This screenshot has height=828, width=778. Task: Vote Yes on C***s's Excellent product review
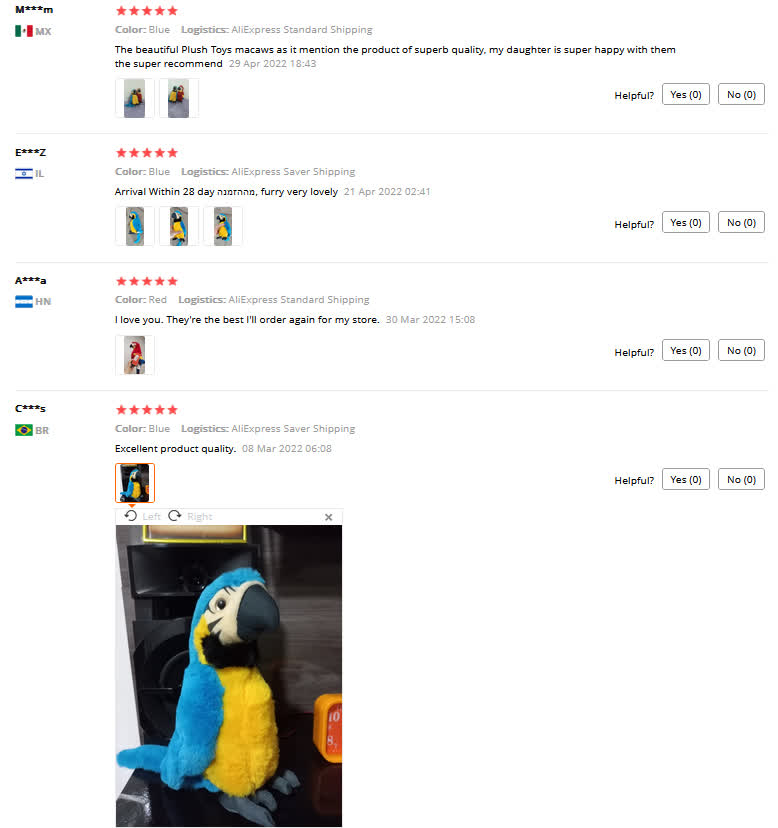click(x=686, y=479)
